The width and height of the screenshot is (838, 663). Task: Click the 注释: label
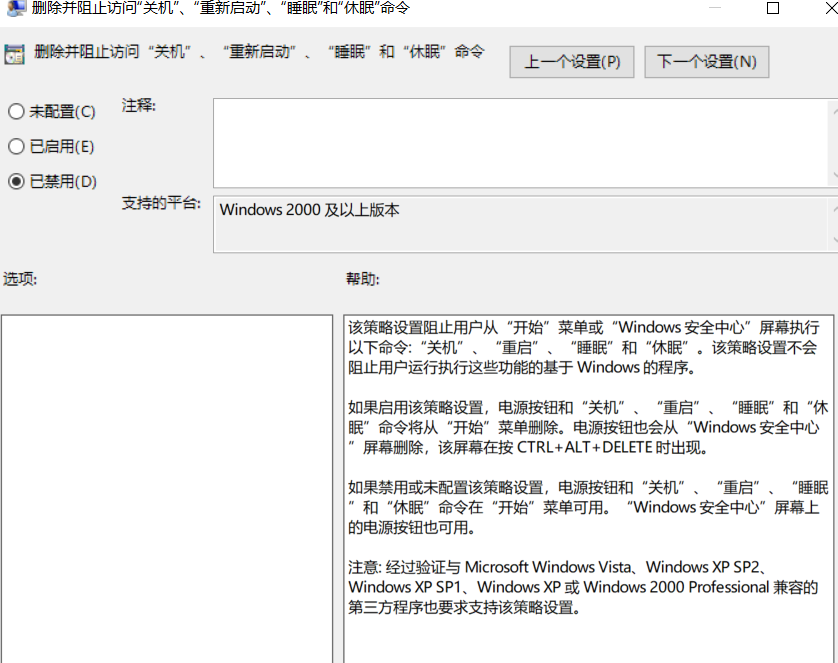click(139, 105)
